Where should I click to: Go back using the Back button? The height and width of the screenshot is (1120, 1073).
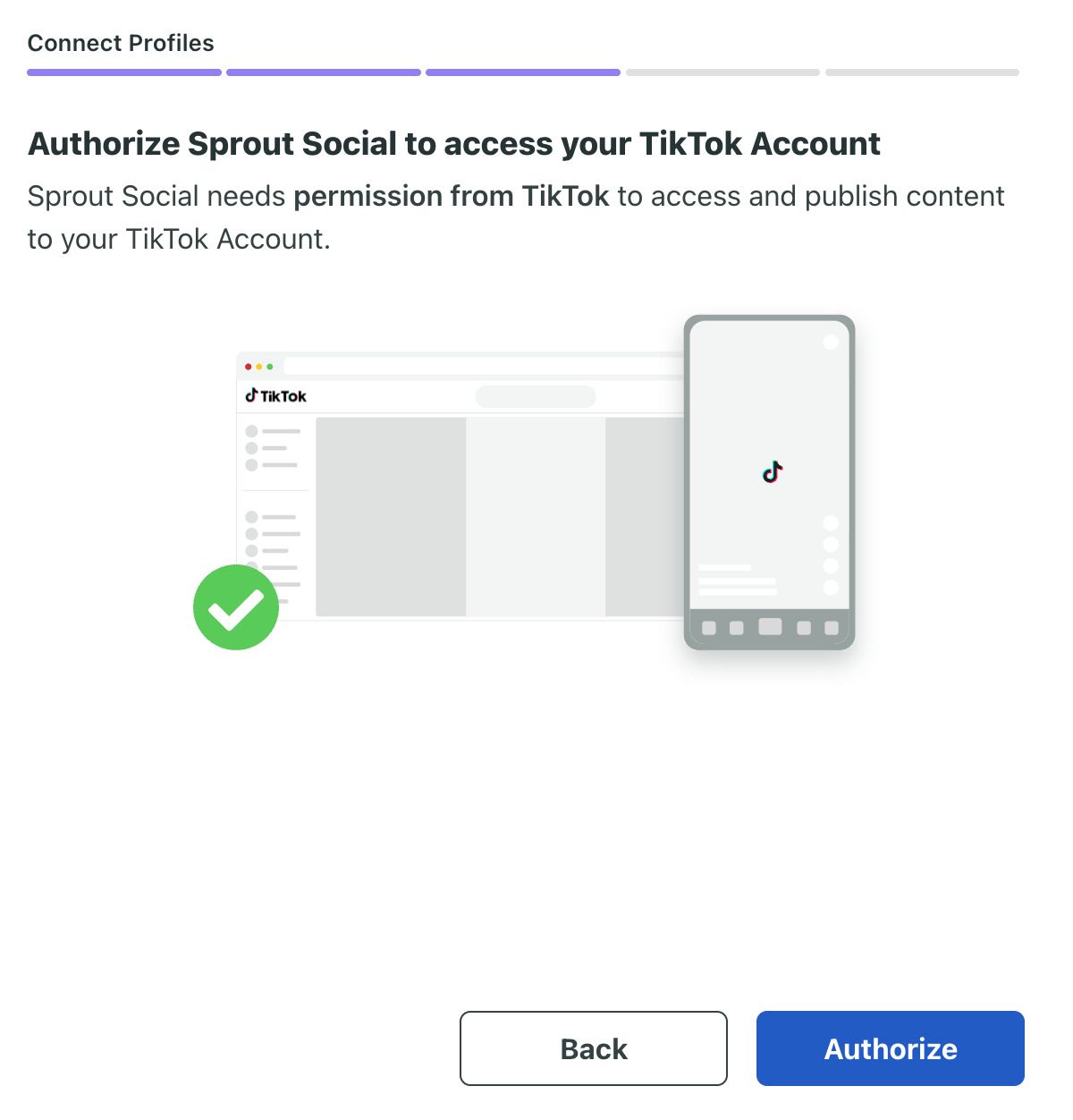coord(593,1048)
